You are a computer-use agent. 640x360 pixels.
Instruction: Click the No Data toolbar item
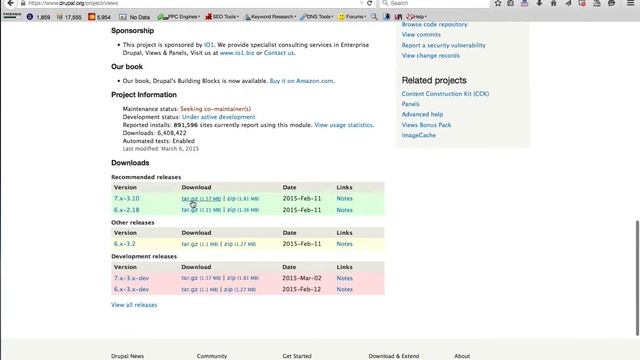135,17
